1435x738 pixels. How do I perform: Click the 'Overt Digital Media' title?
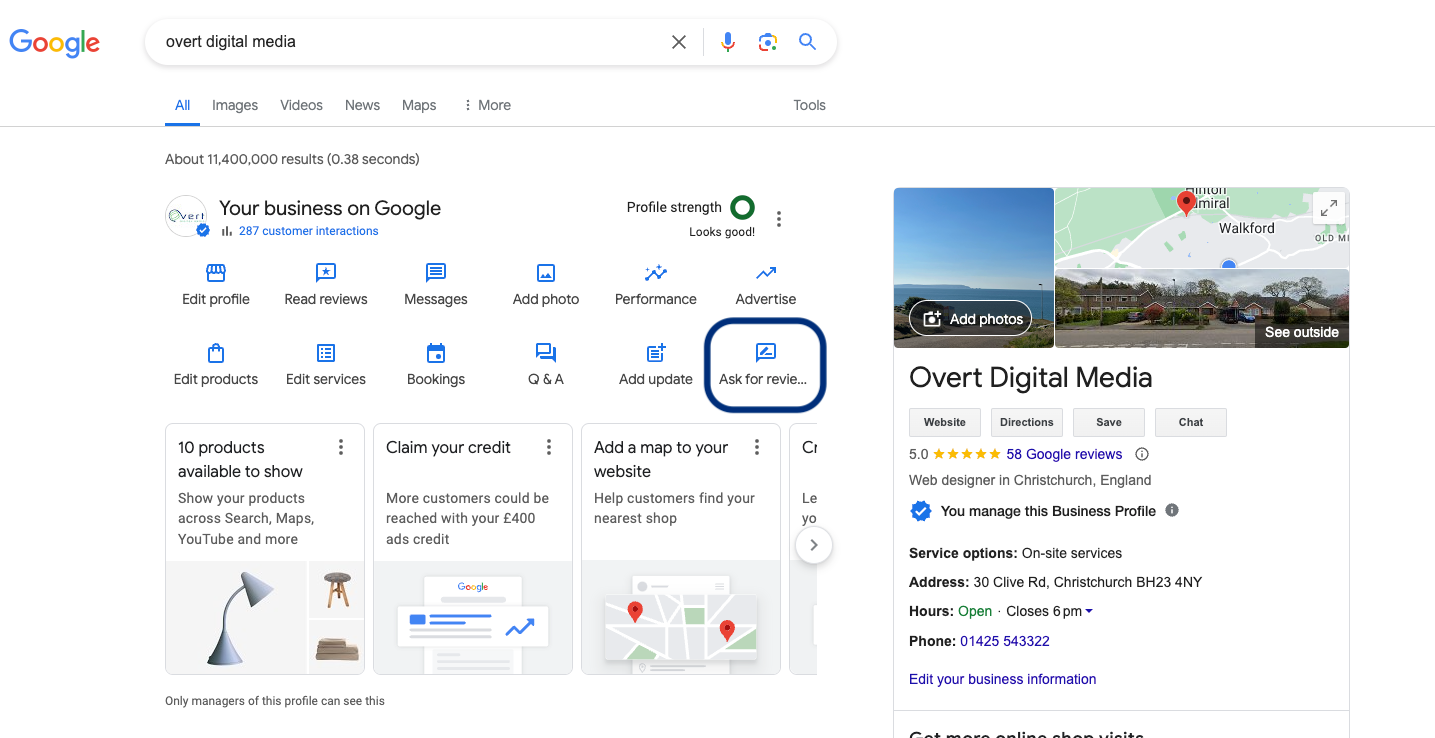[x=1031, y=378]
